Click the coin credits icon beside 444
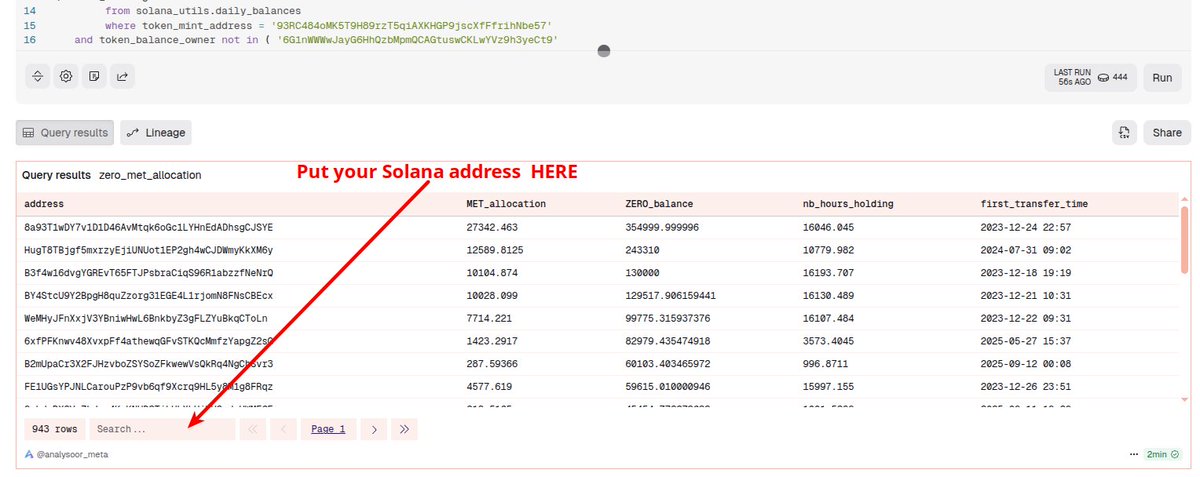The image size is (1200, 477). [1104, 78]
